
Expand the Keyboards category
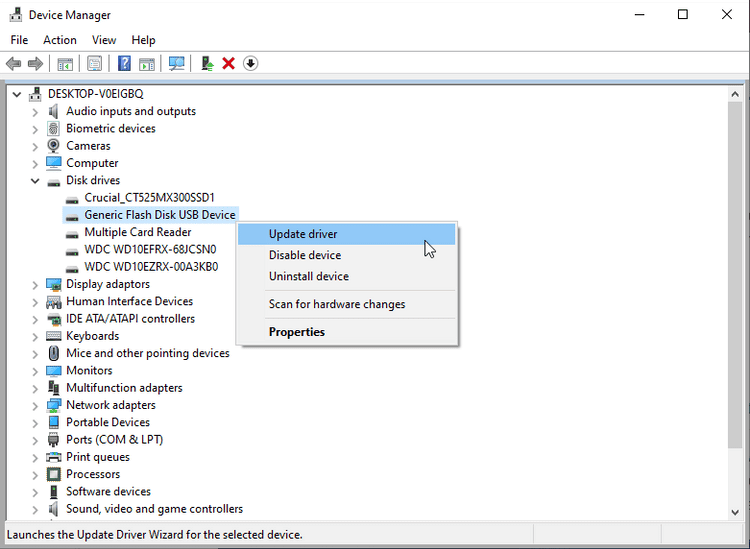pyautogui.click(x=35, y=336)
